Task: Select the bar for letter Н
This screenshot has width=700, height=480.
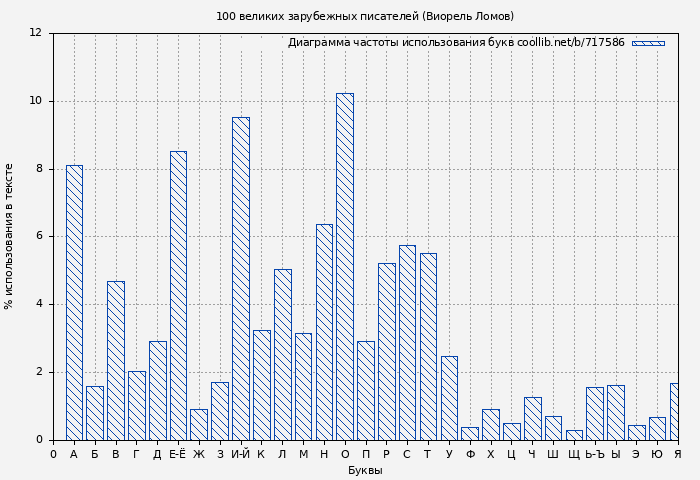Action: pyautogui.click(x=324, y=332)
